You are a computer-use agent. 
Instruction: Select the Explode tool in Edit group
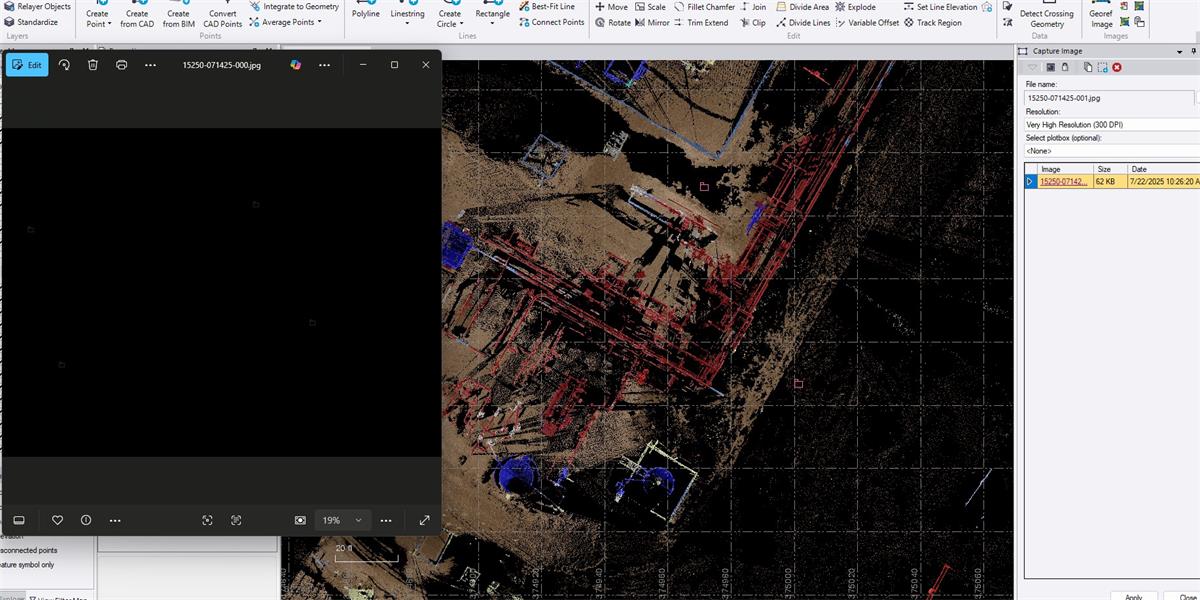854,7
